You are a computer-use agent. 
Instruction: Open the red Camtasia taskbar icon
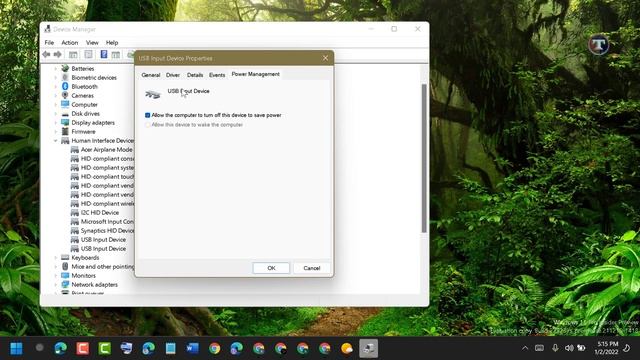[x=82, y=348]
